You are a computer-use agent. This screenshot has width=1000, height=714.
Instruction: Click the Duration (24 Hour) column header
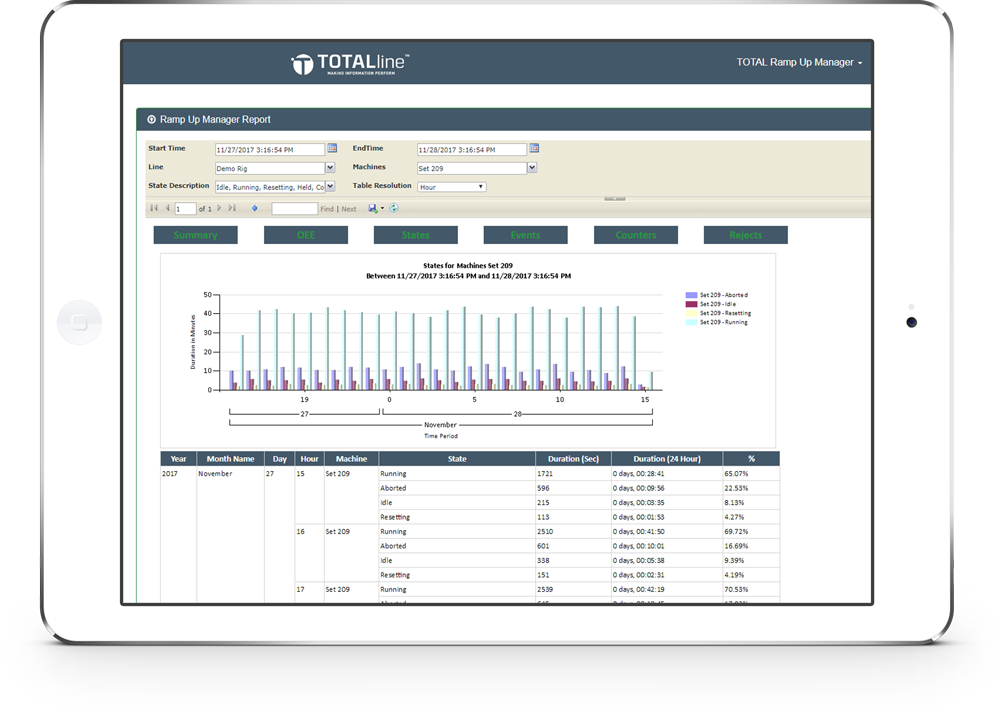pyautogui.click(x=667, y=459)
